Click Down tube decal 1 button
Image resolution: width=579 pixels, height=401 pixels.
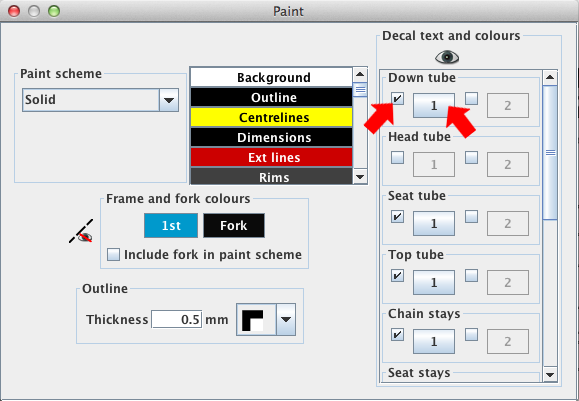[434, 106]
